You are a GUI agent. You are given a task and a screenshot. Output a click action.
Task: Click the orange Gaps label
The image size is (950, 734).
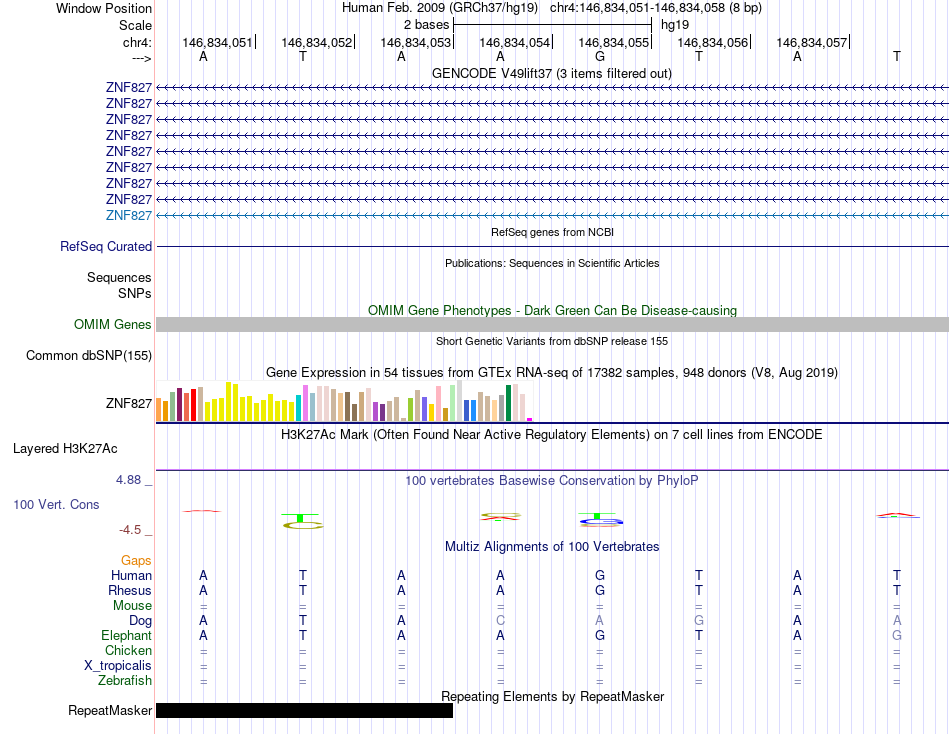pyautogui.click(x=136, y=561)
